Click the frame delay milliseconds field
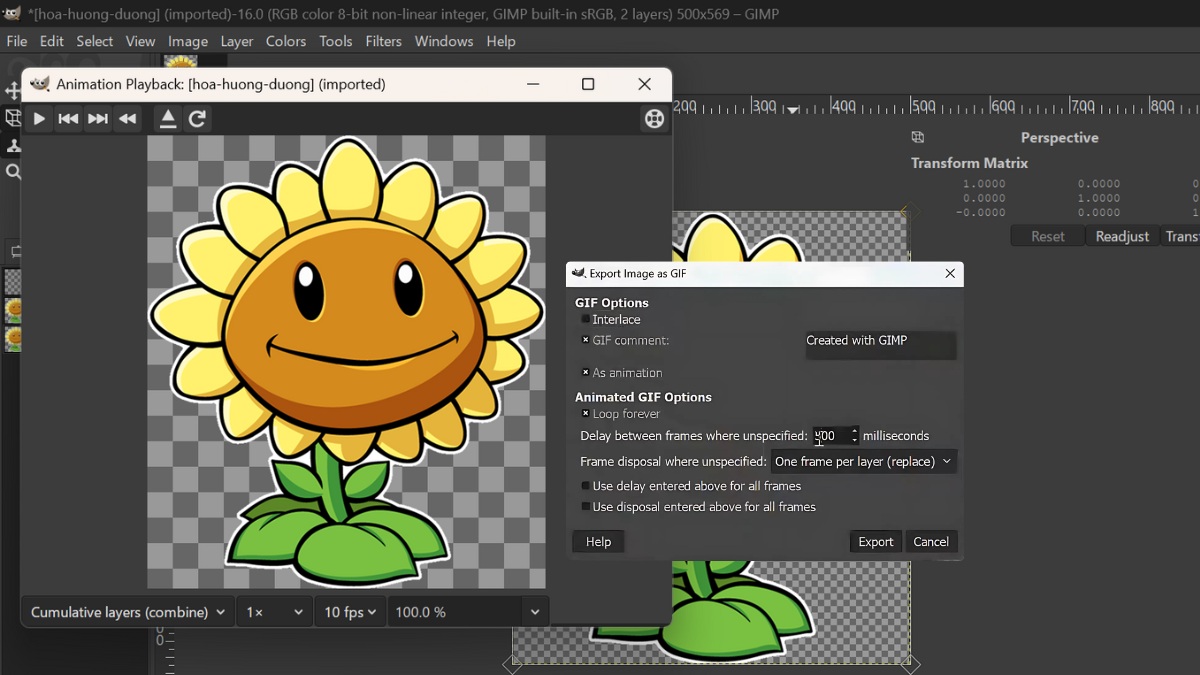This screenshot has width=1200, height=675. 830,436
